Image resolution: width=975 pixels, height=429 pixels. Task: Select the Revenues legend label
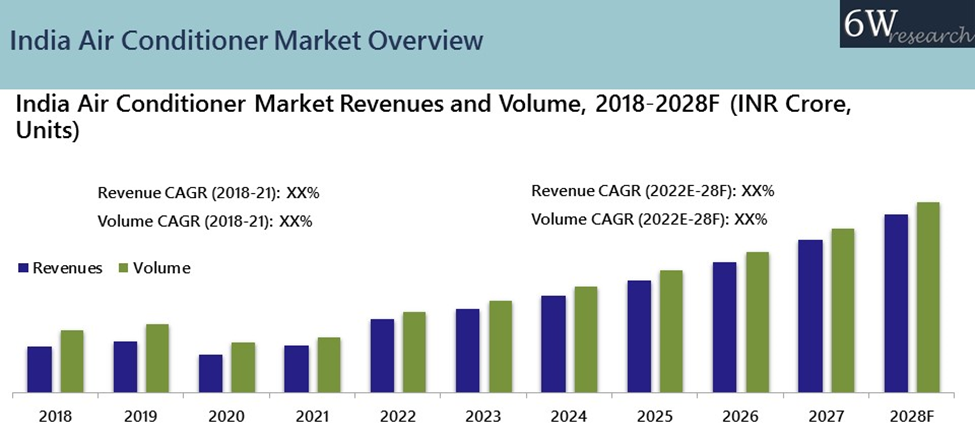67,268
